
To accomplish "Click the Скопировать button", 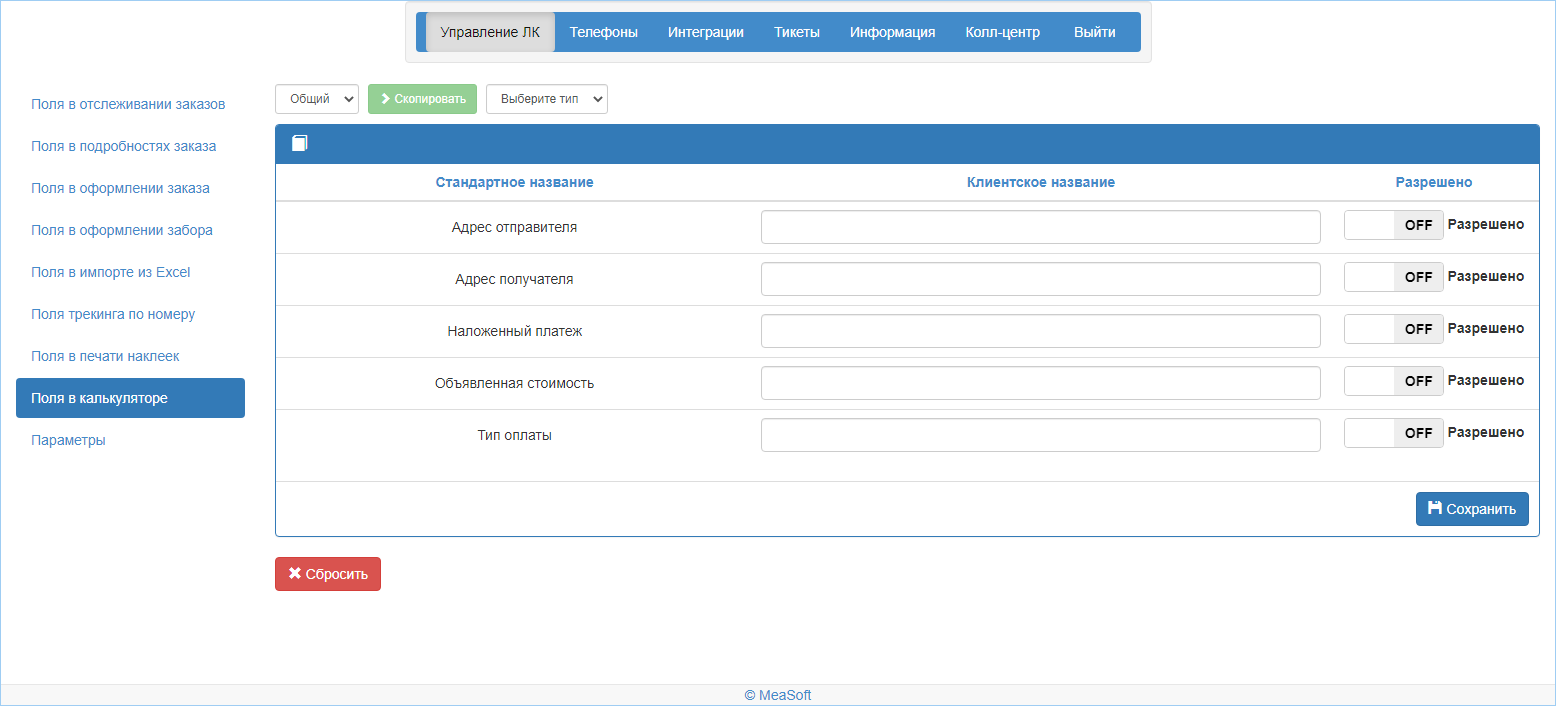I will [423, 99].
